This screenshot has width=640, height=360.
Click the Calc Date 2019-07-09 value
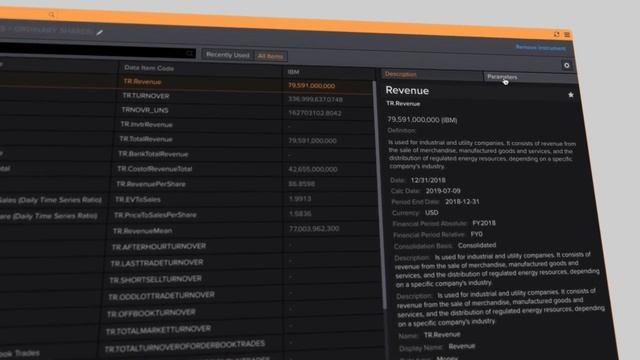coord(443,191)
